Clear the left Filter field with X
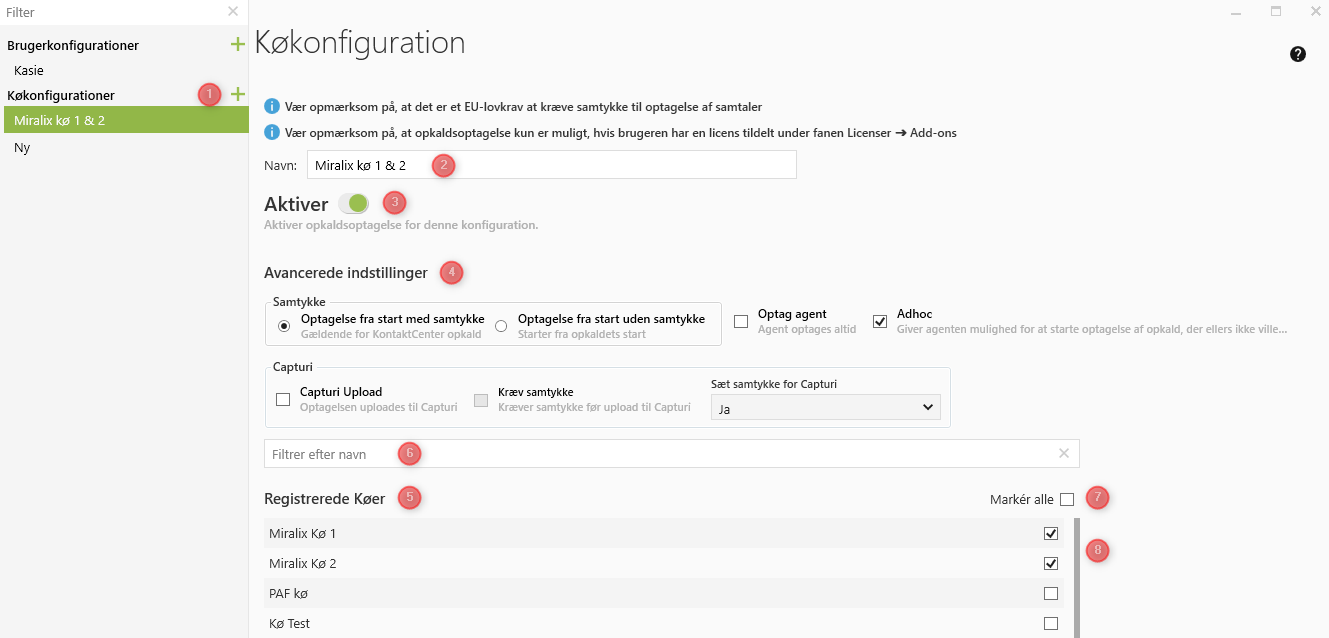The image size is (1329, 638). point(233,11)
